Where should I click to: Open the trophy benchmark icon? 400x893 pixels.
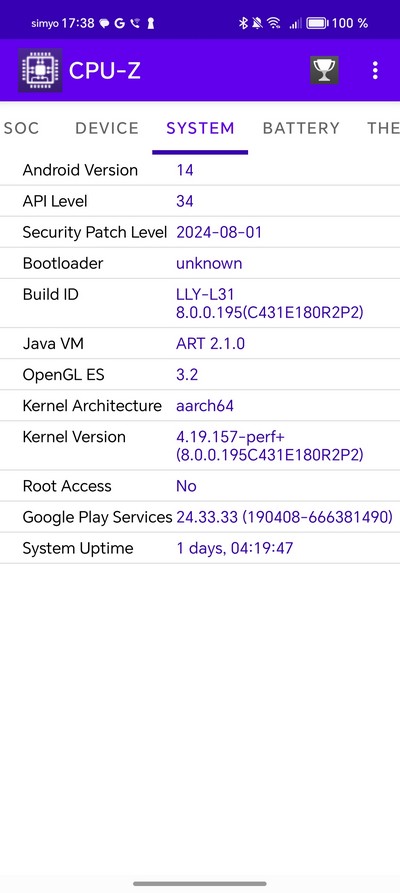click(x=324, y=71)
